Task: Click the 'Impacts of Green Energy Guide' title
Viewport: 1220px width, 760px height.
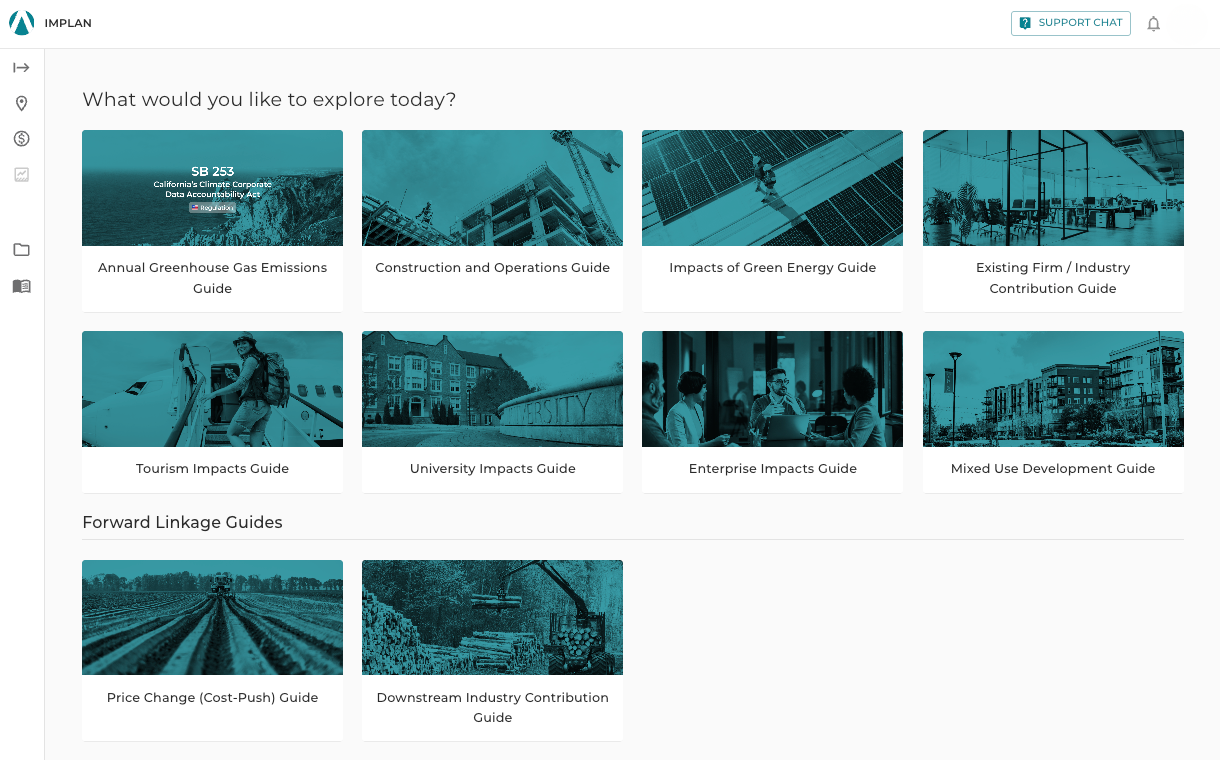Action: coord(772,268)
